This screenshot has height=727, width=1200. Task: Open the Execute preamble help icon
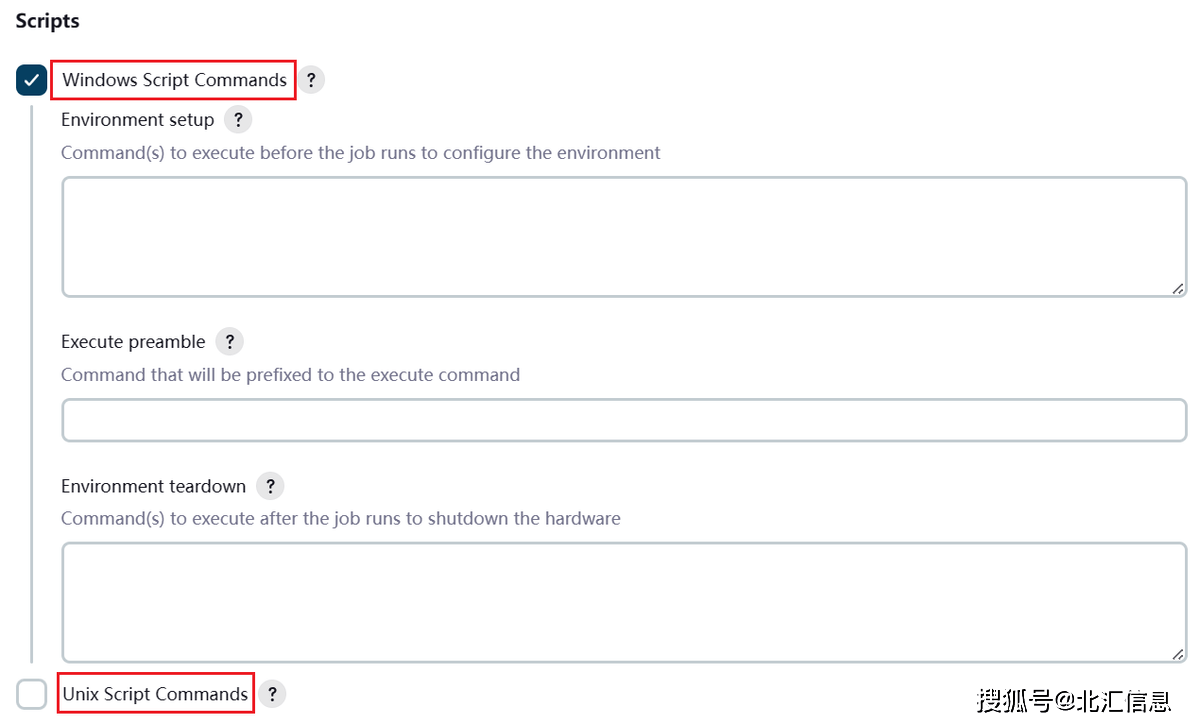pyautogui.click(x=229, y=342)
